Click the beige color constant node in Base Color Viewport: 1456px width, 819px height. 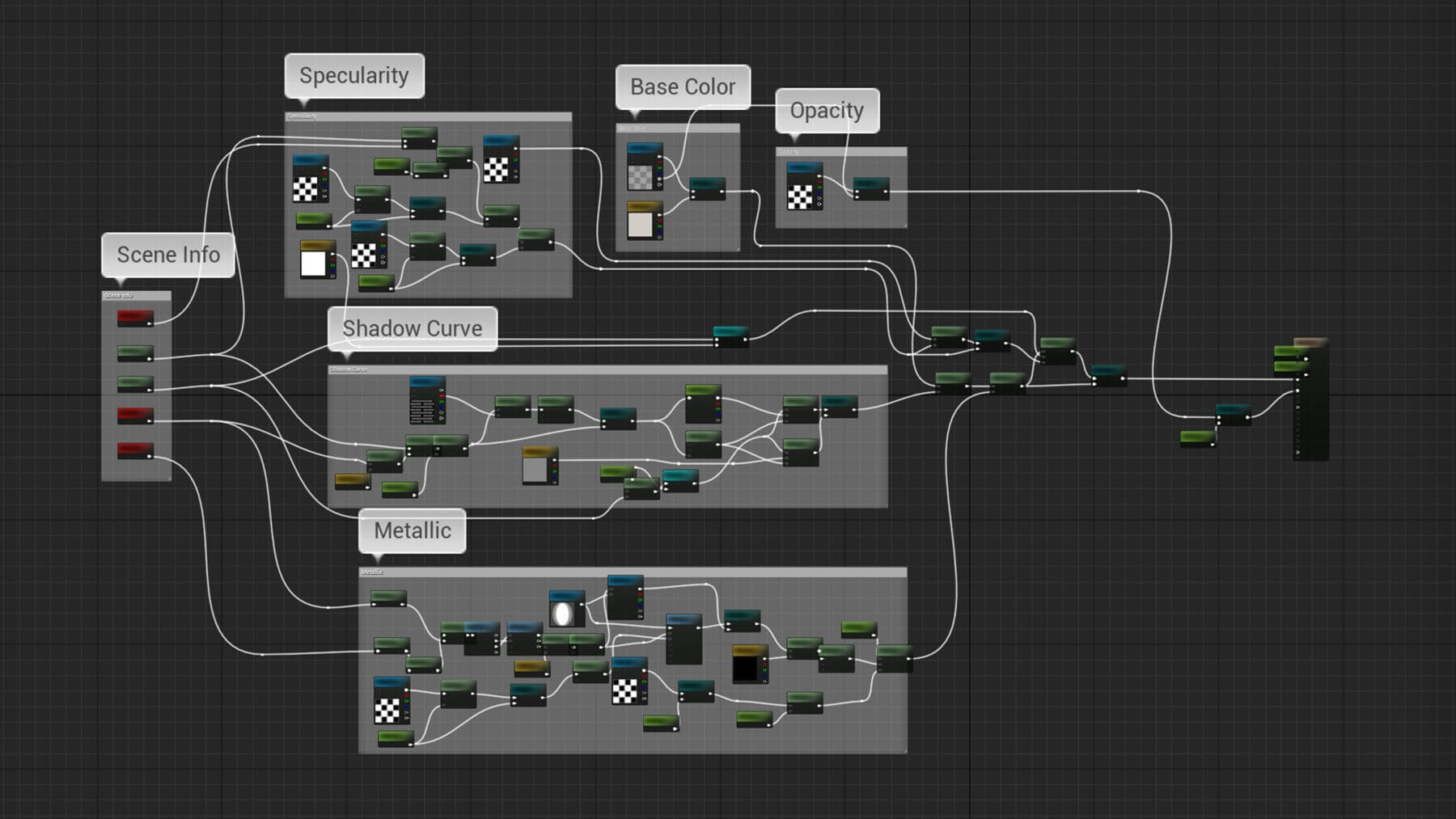[645, 221]
